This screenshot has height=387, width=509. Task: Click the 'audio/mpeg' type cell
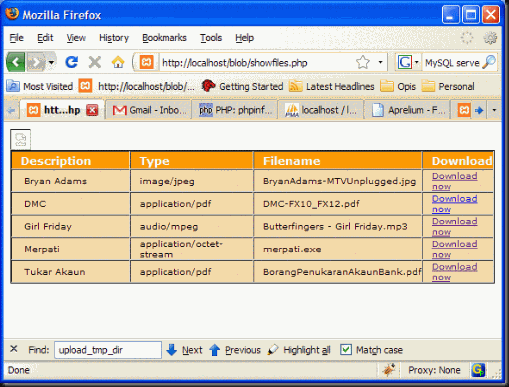[x=192, y=226]
